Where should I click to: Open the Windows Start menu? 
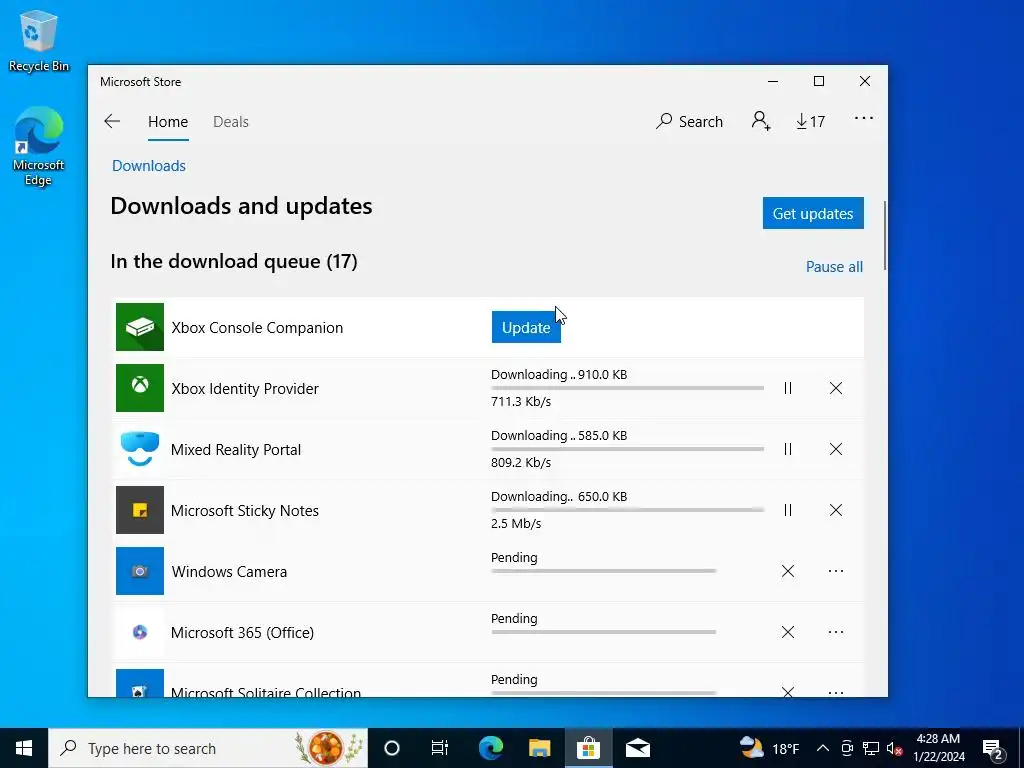click(x=24, y=748)
